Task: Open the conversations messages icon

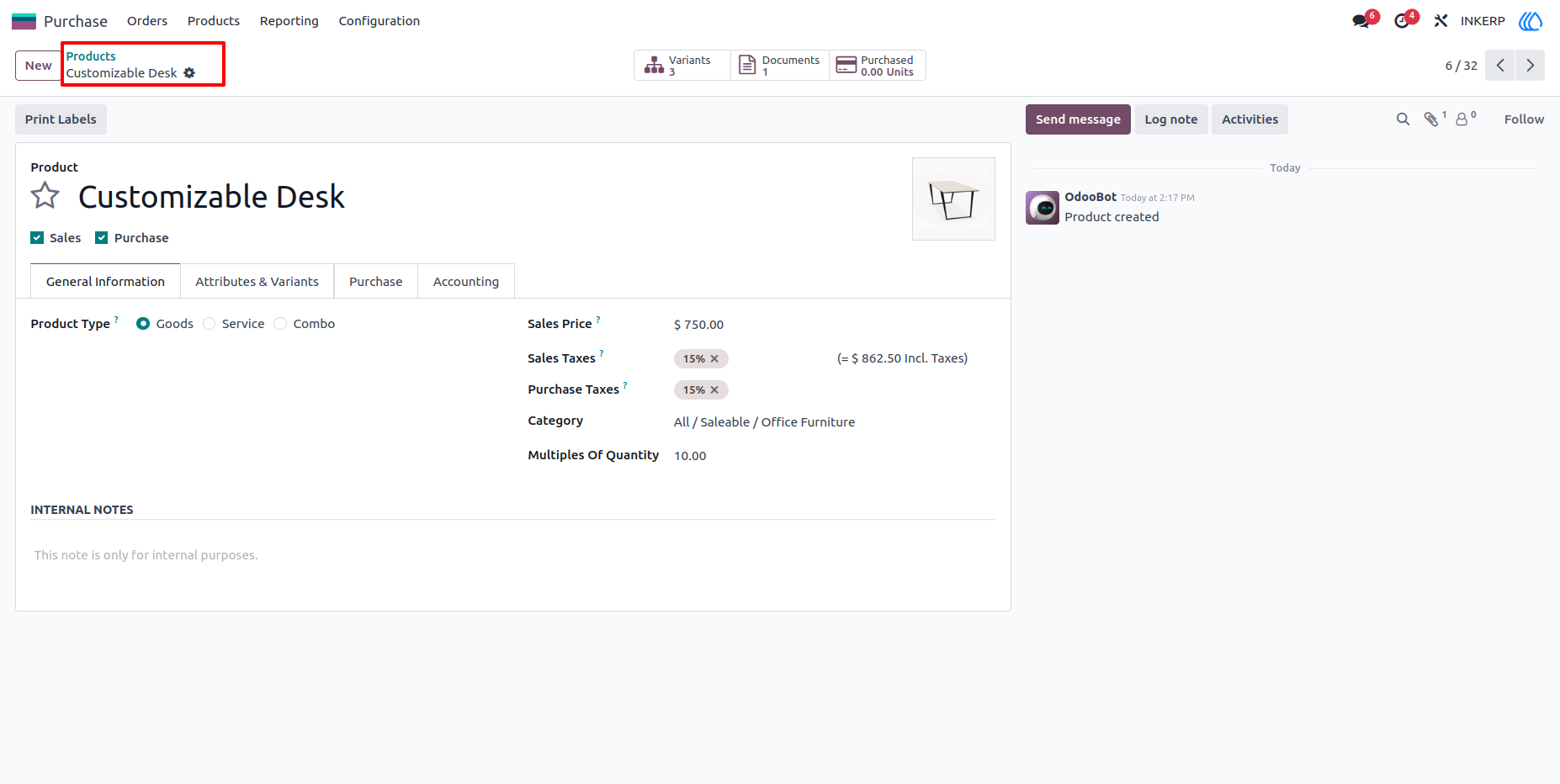Action: coord(1361,21)
